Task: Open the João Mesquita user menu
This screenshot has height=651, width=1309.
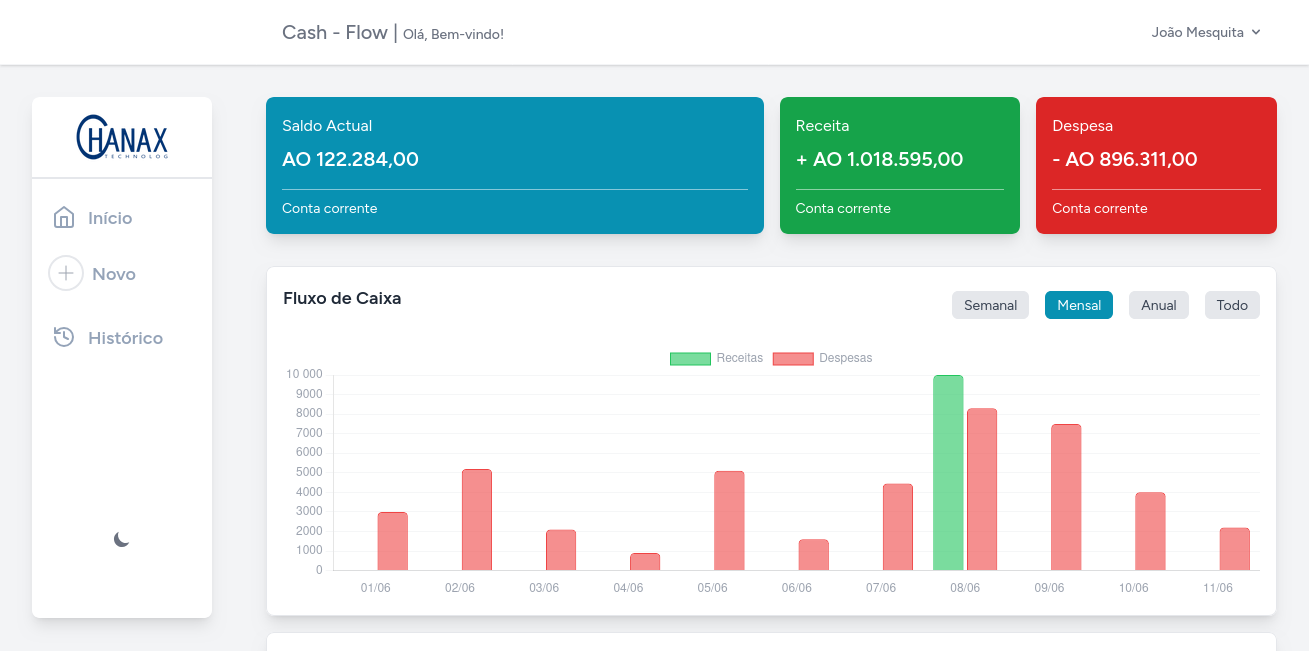Action: tap(1206, 32)
